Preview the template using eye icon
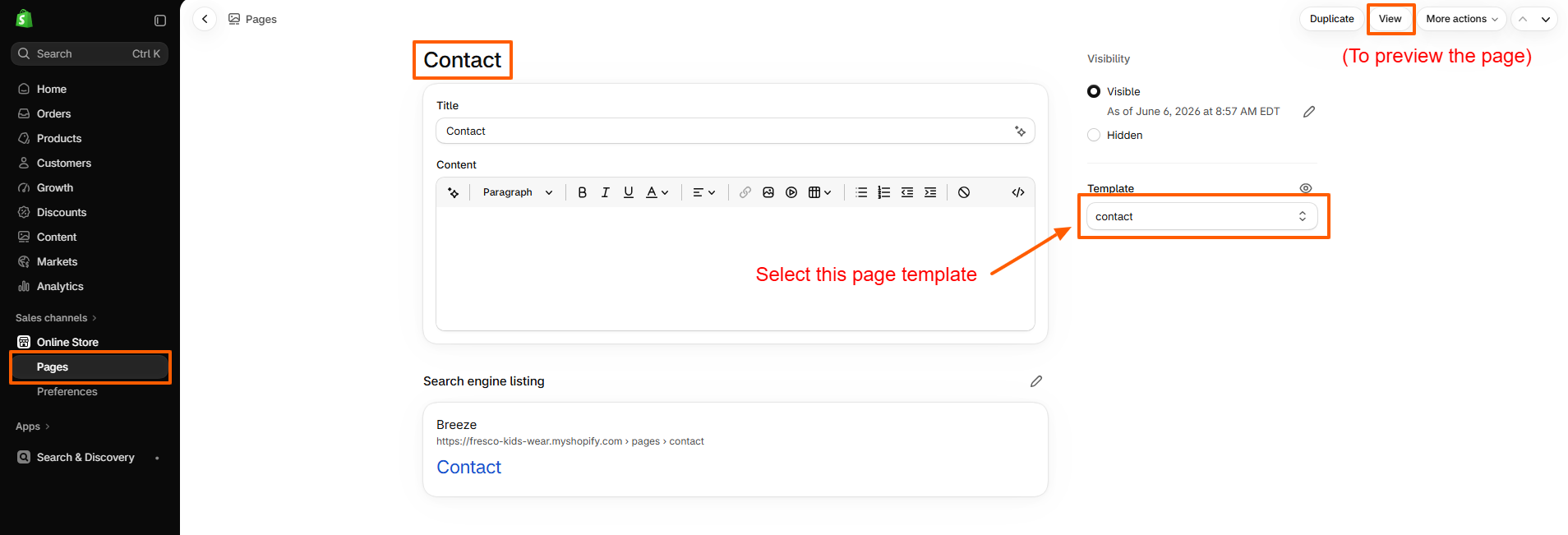The image size is (1568, 535). 1306,188
